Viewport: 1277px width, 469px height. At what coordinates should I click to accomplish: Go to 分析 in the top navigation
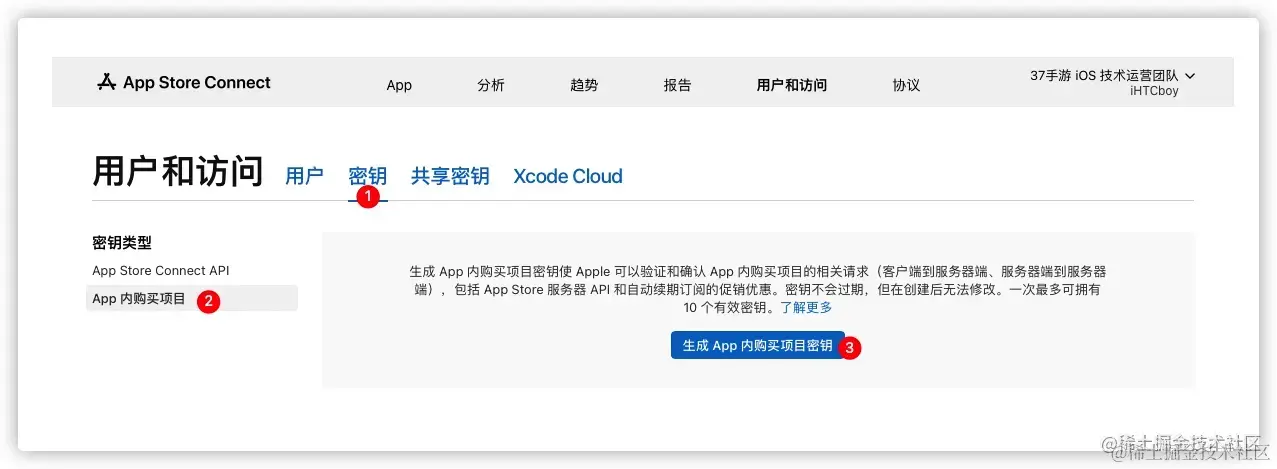pos(491,85)
